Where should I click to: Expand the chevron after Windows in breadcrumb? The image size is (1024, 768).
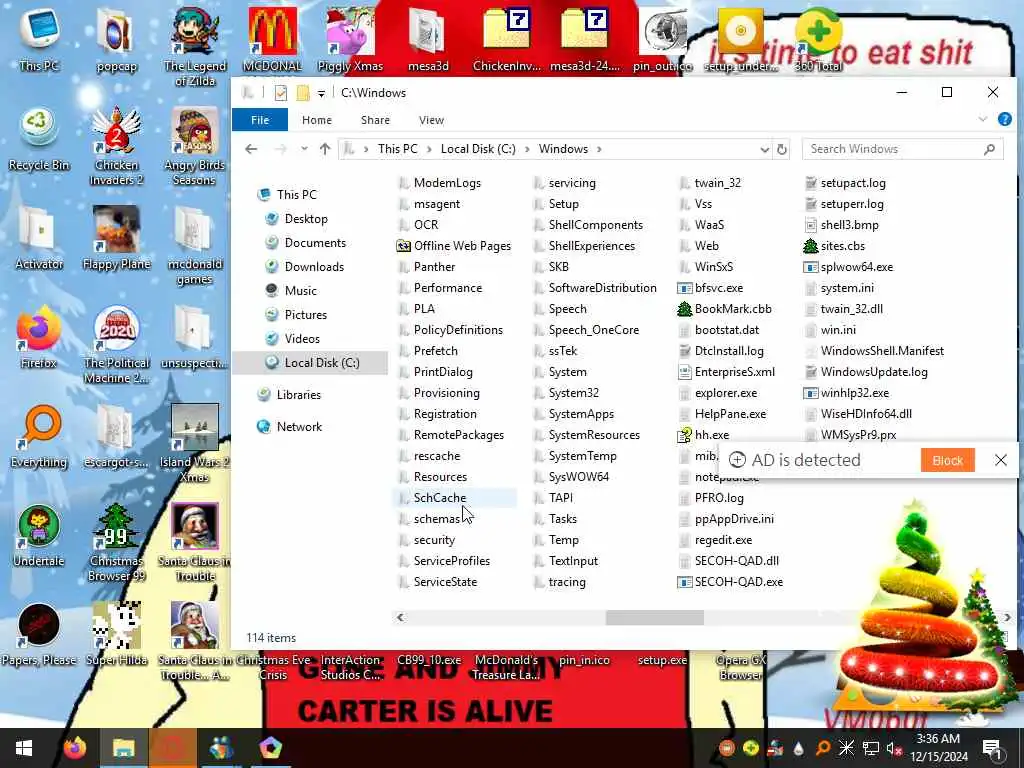[x=599, y=149]
